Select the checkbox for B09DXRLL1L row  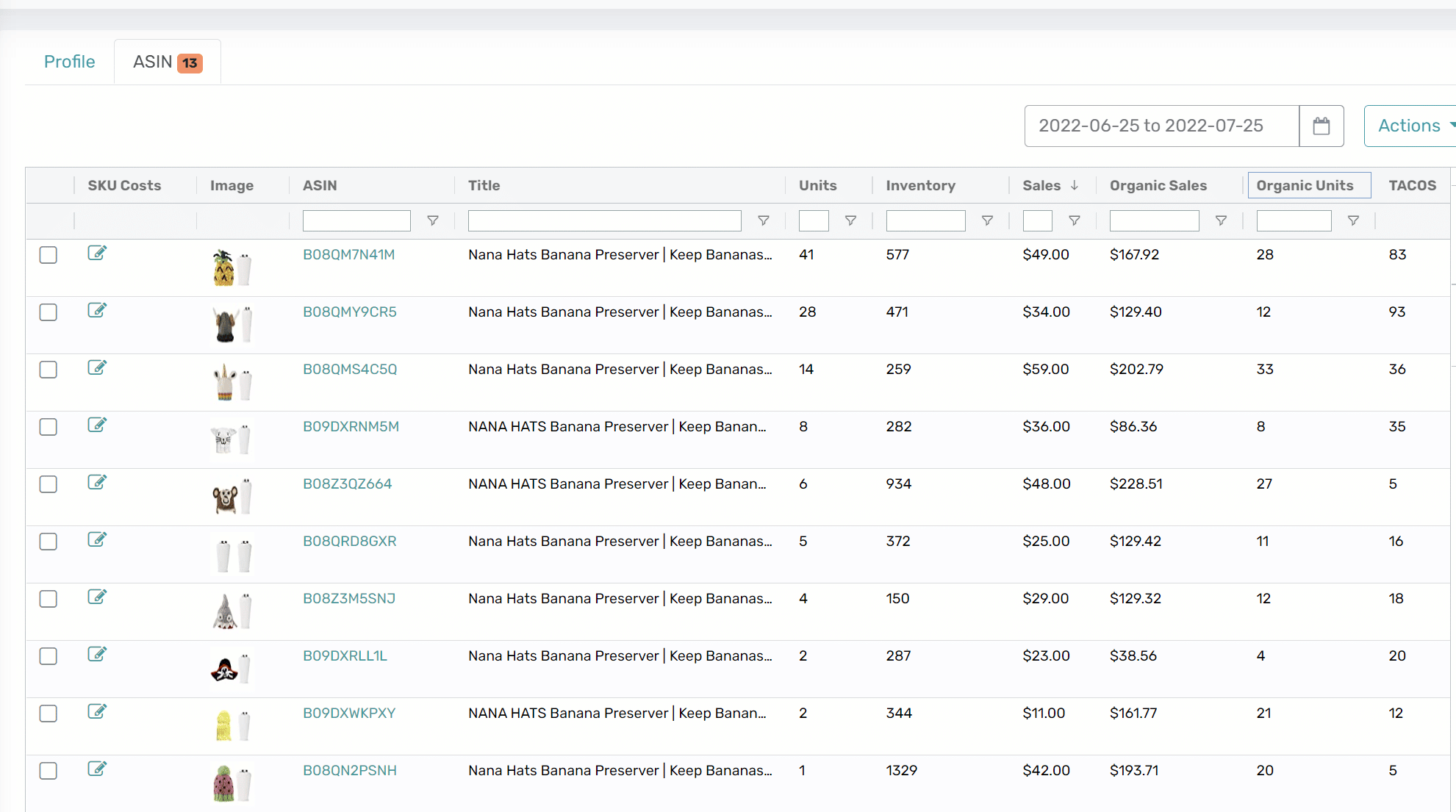49,656
